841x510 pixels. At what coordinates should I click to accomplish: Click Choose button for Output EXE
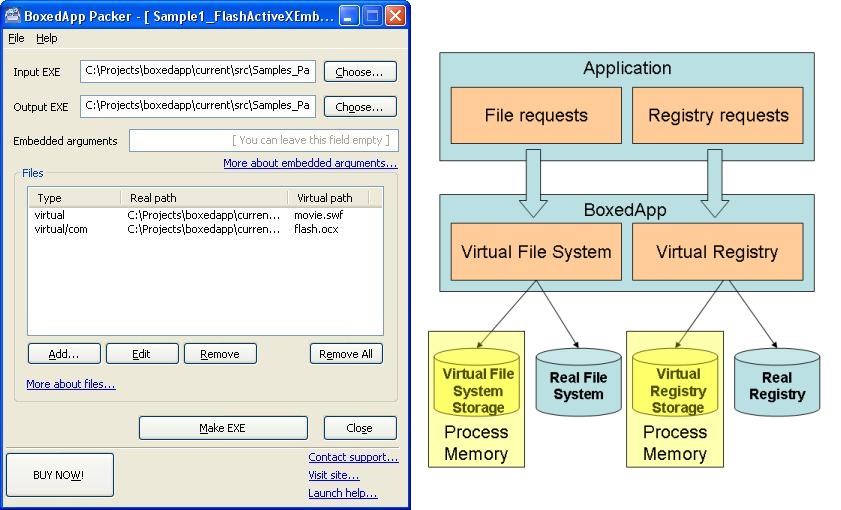(359, 107)
